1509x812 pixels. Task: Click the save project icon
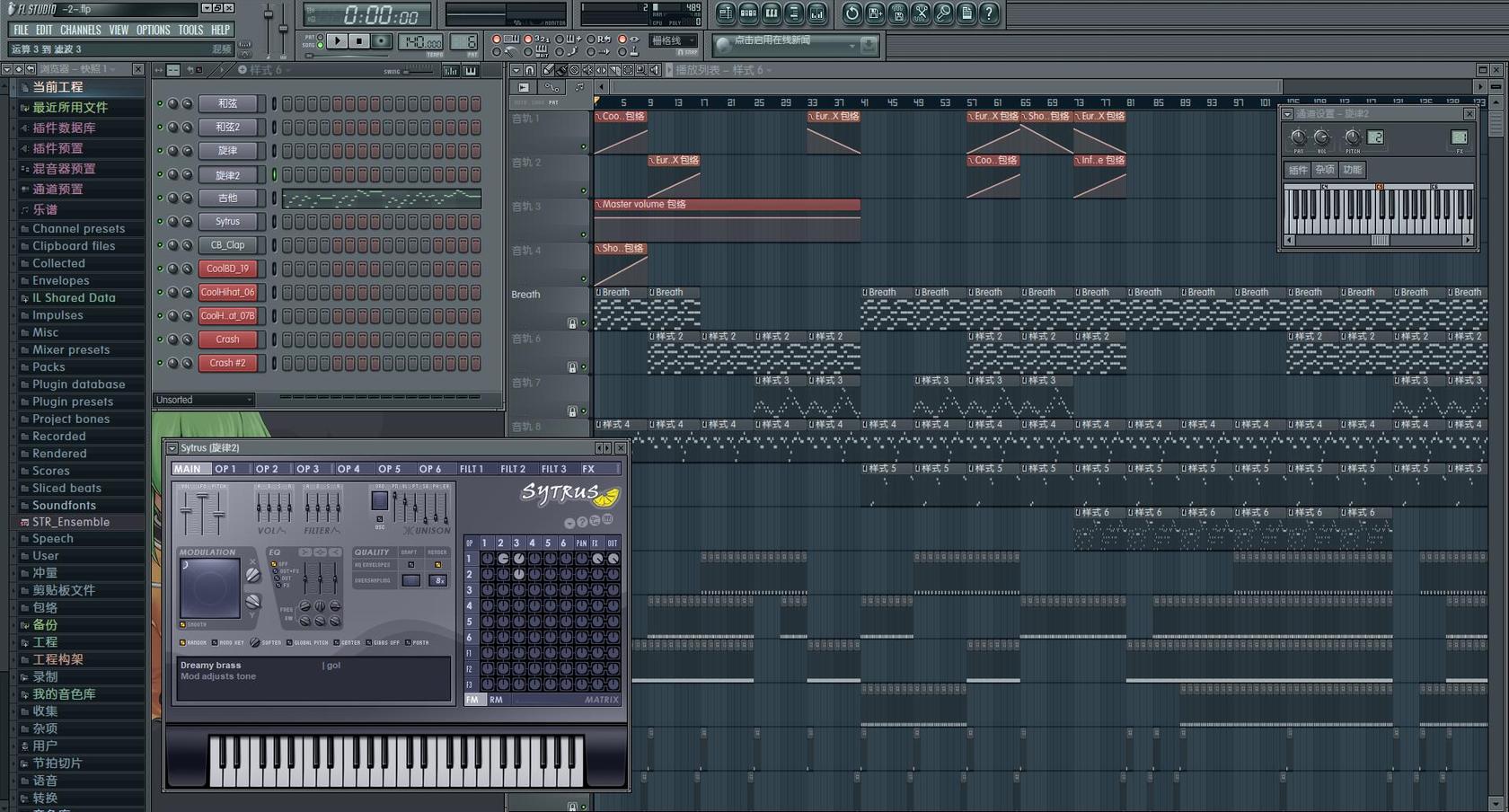coord(898,13)
